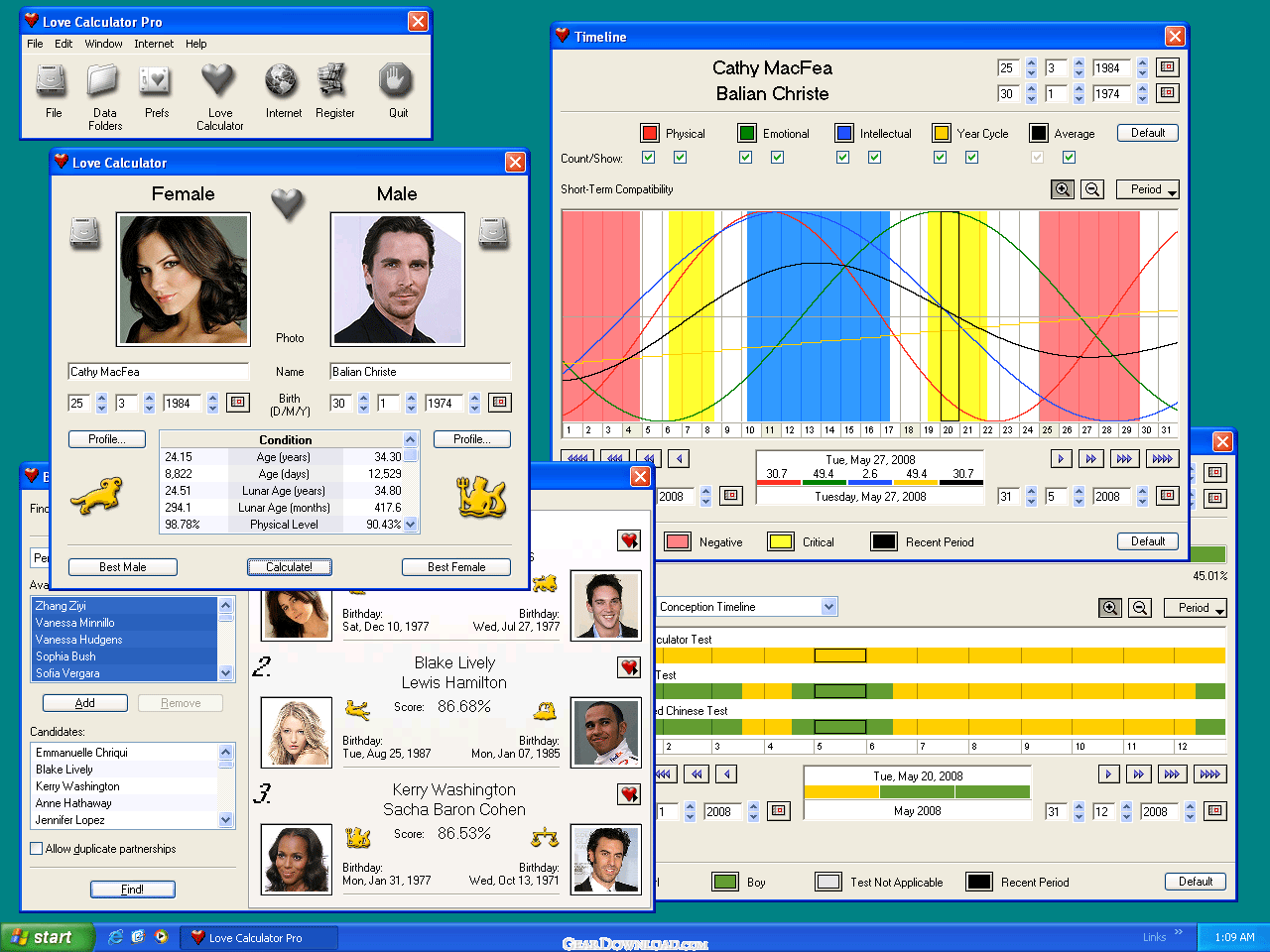Screen dimensions: 1270x952
Task: Toggle Physical count checkbox in Timeline
Action: pyautogui.click(x=648, y=157)
